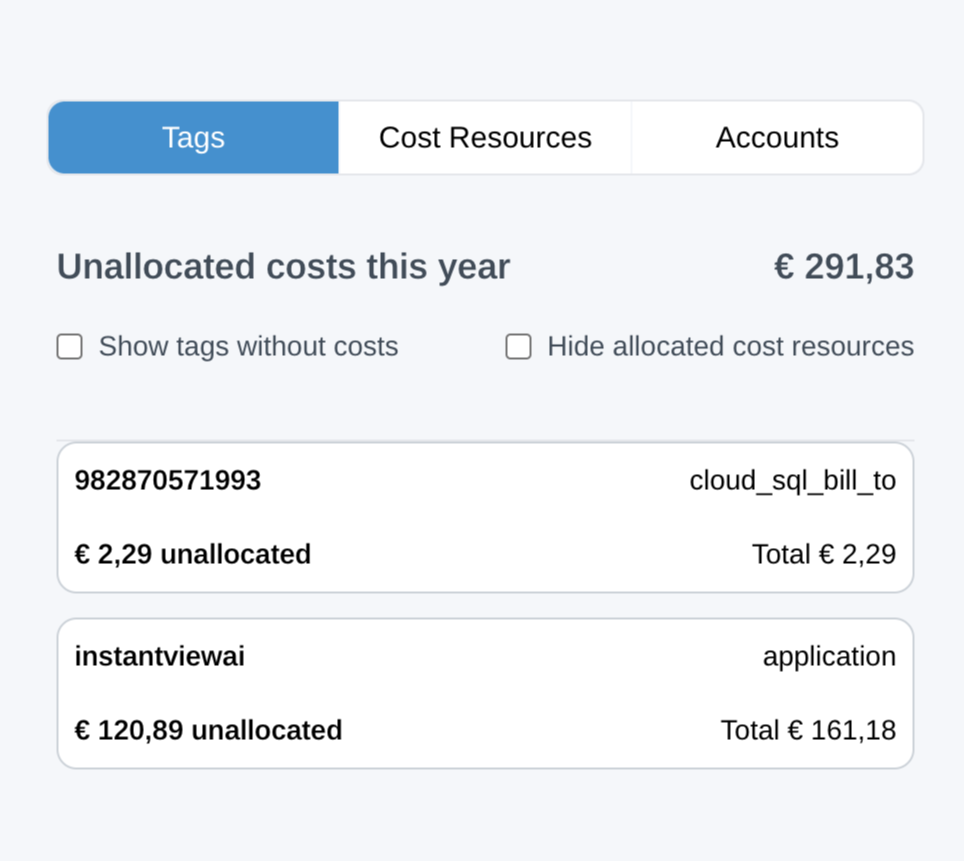The width and height of the screenshot is (964, 861).
Task: Switch to the Tags tab
Action: (193, 138)
